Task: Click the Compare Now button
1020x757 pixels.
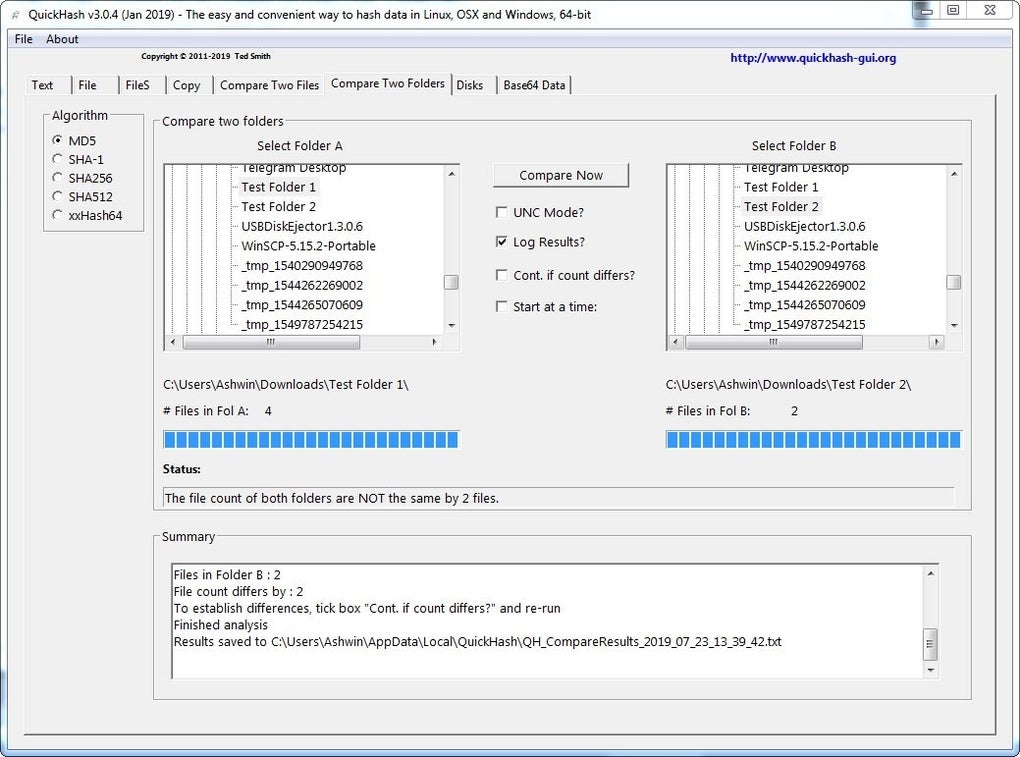Action: (560, 175)
